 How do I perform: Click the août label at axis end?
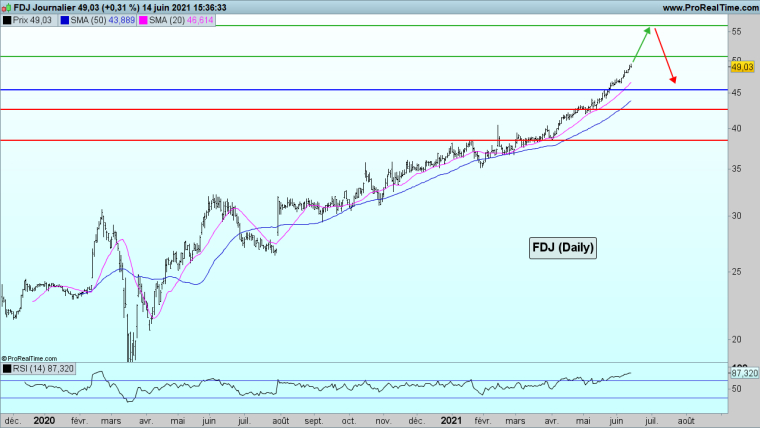pos(686,421)
